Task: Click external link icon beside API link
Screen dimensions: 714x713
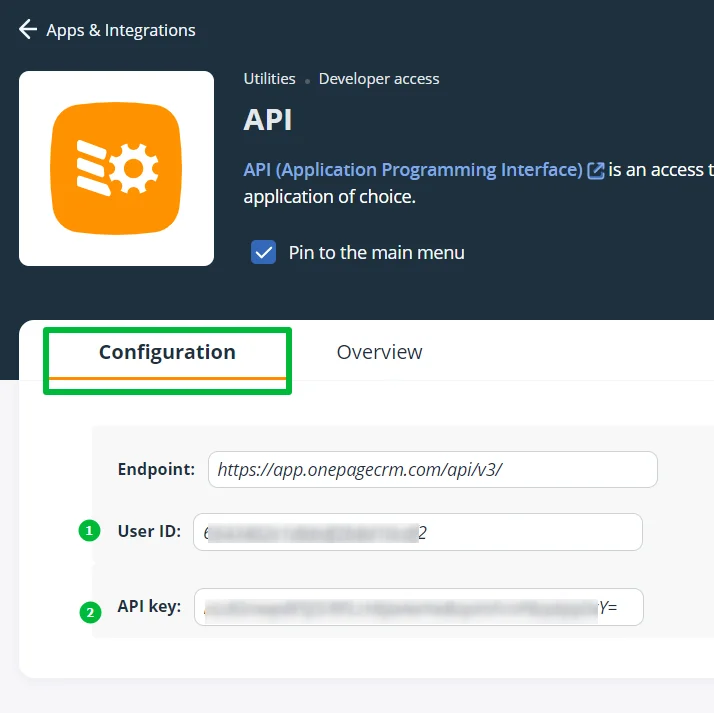Action: 596,171
